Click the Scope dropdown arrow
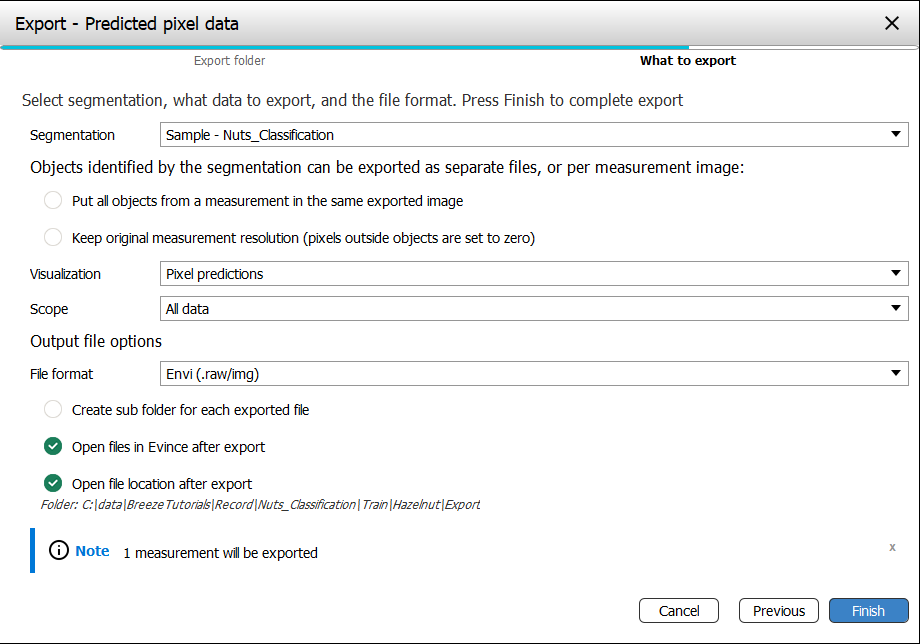 896,309
